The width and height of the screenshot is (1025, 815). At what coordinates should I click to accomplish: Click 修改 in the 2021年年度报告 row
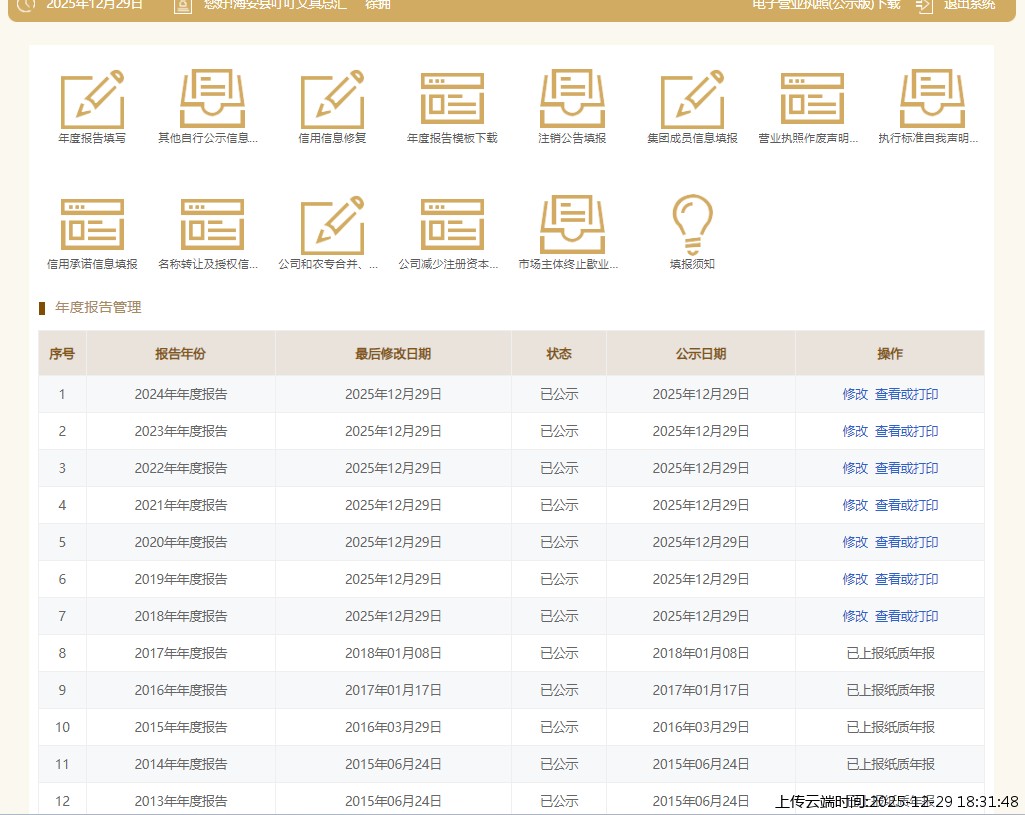855,505
